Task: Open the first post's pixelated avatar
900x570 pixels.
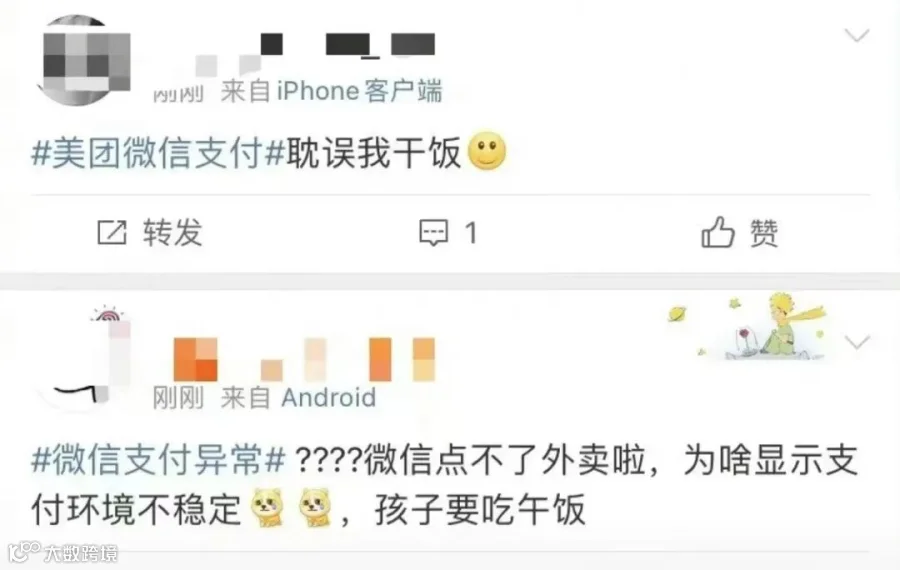Action: click(86, 61)
